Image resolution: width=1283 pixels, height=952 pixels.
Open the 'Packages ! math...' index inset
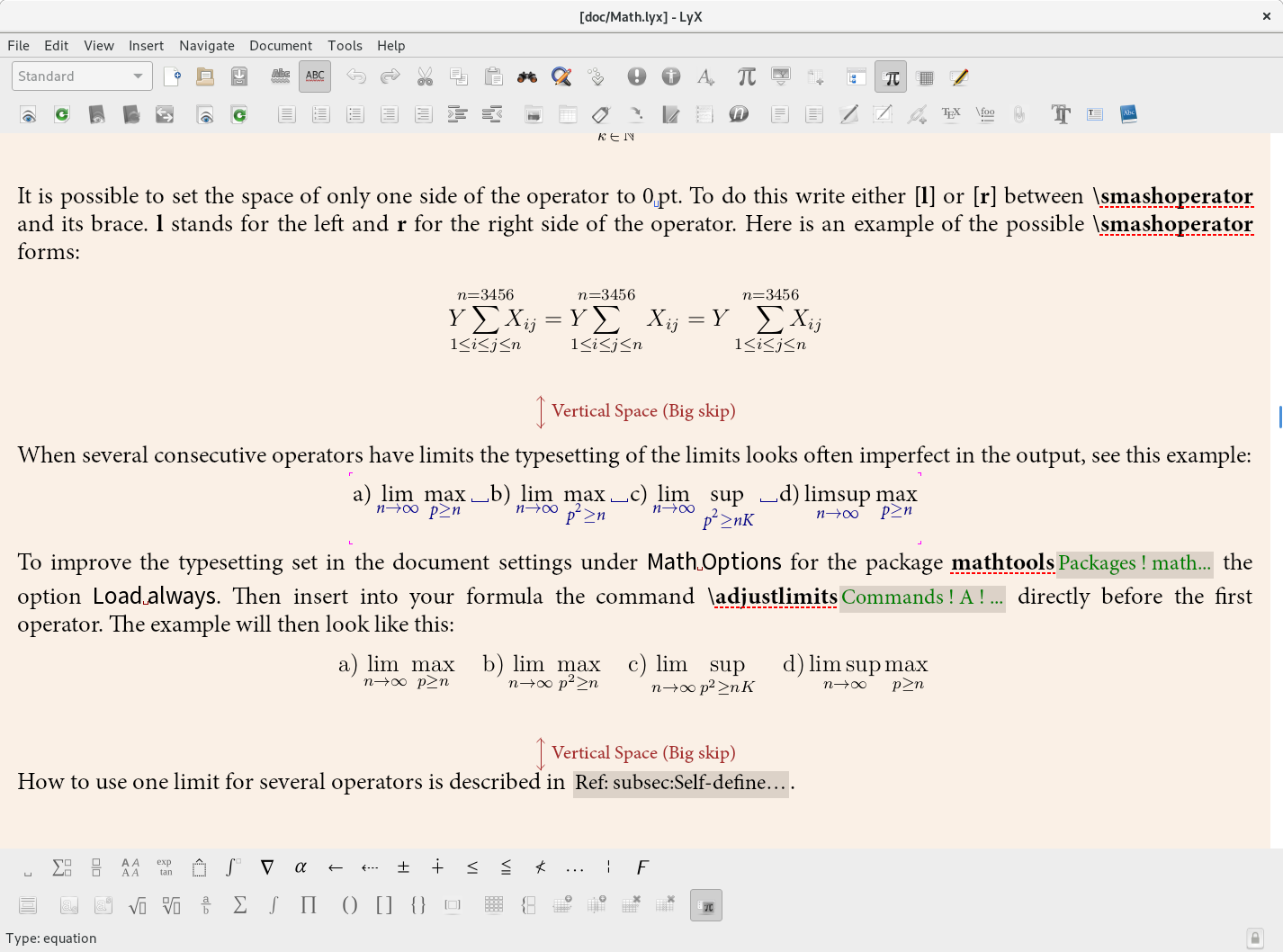pyautogui.click(x=1135, y=563)
